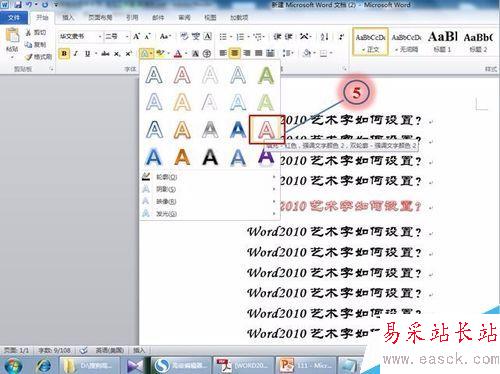
Task: Click the Superscript icon
Action: pos(129,53)
